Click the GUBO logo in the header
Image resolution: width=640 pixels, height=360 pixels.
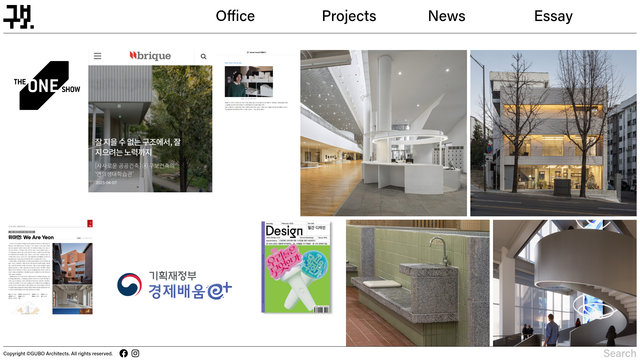[x=18, y=17]
